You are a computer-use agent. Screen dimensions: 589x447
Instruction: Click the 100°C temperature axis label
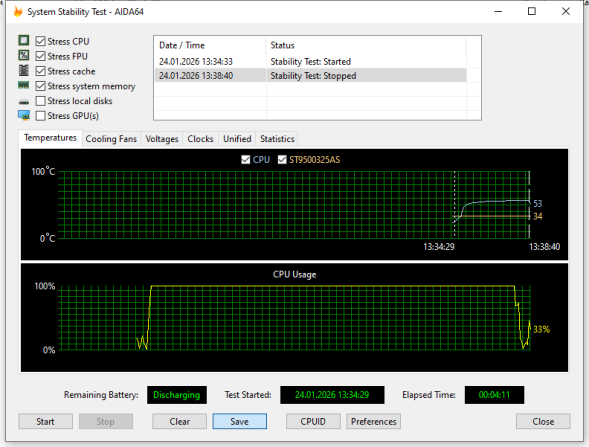click(x=43, y=172)
